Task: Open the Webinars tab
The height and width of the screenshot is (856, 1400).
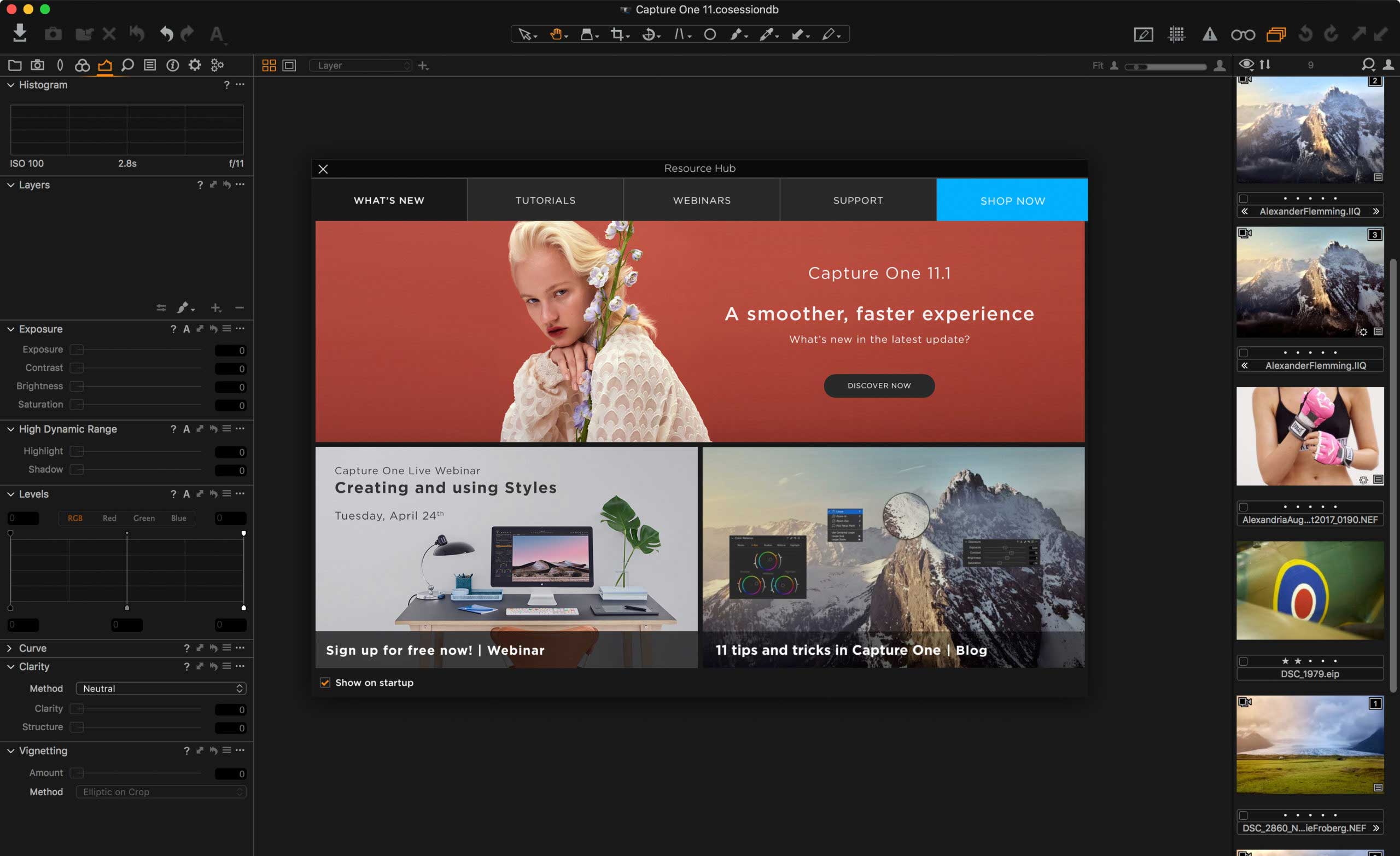Action: pos(702,200)
